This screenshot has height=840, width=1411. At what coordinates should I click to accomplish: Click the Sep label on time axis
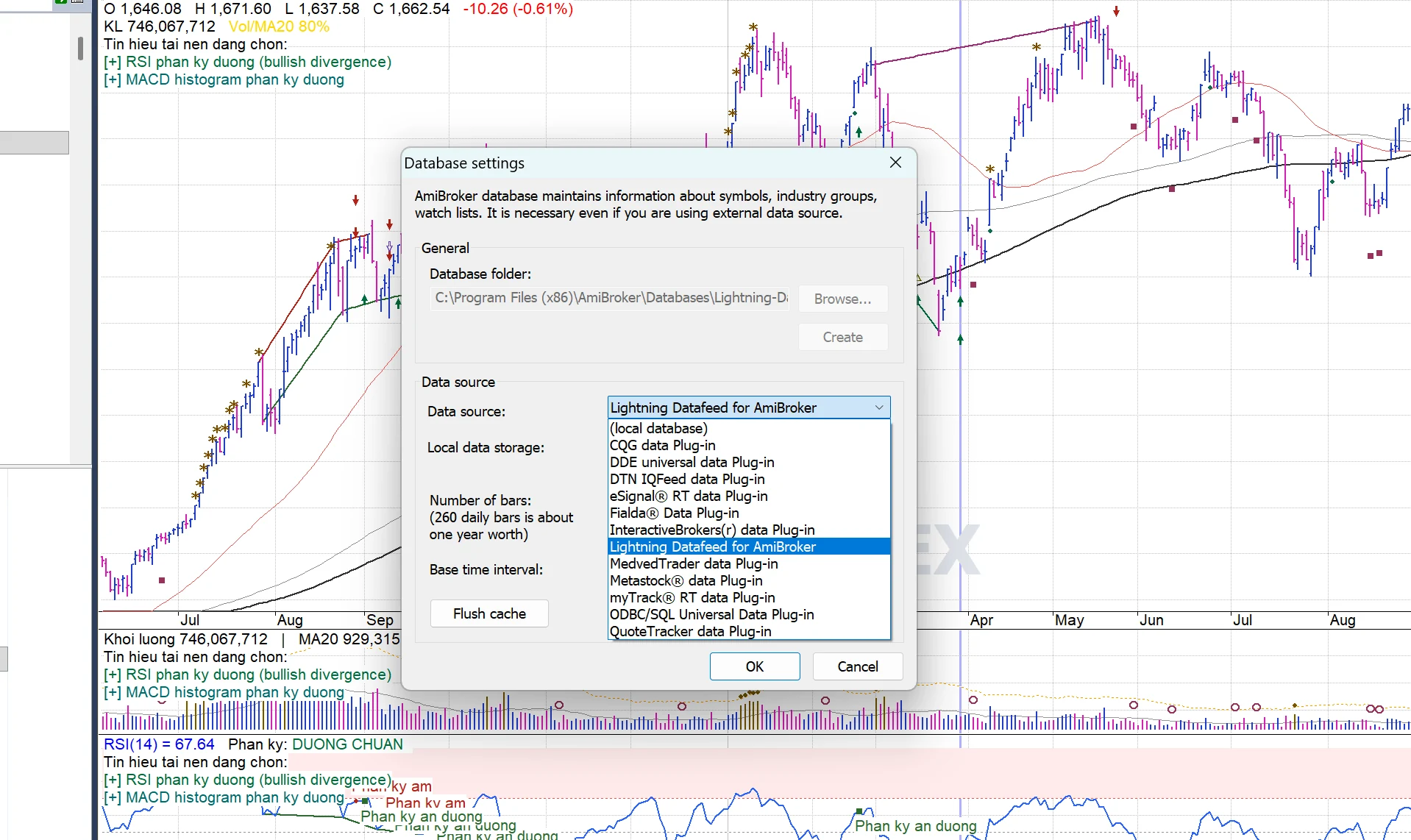point(380,620)
